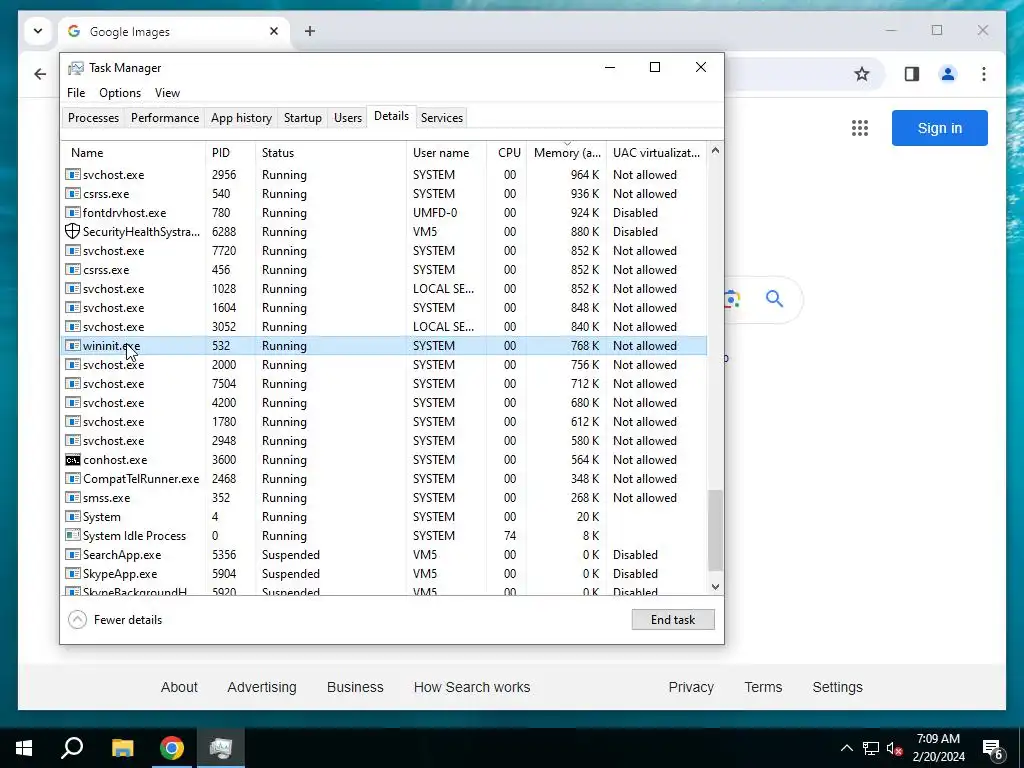Open the Options menu
1024x768 pixels.
coord(120,93)
